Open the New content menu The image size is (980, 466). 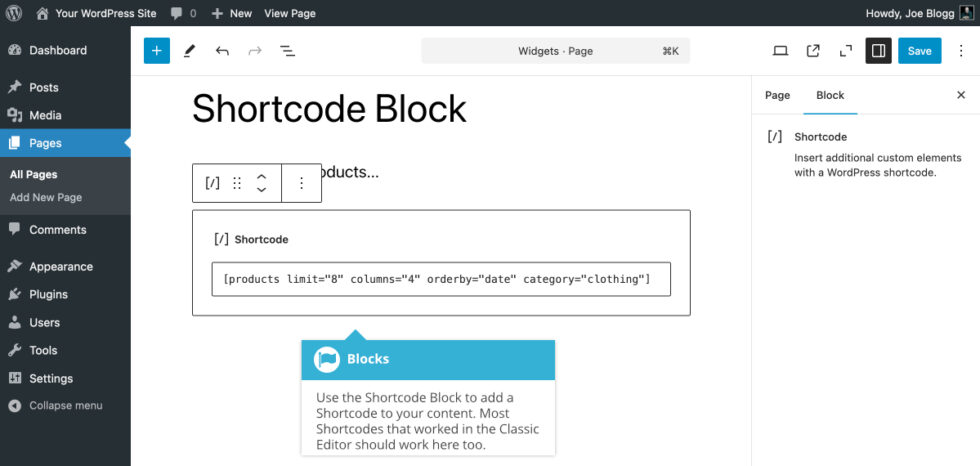pyautogui.click(x=231, y=13)
